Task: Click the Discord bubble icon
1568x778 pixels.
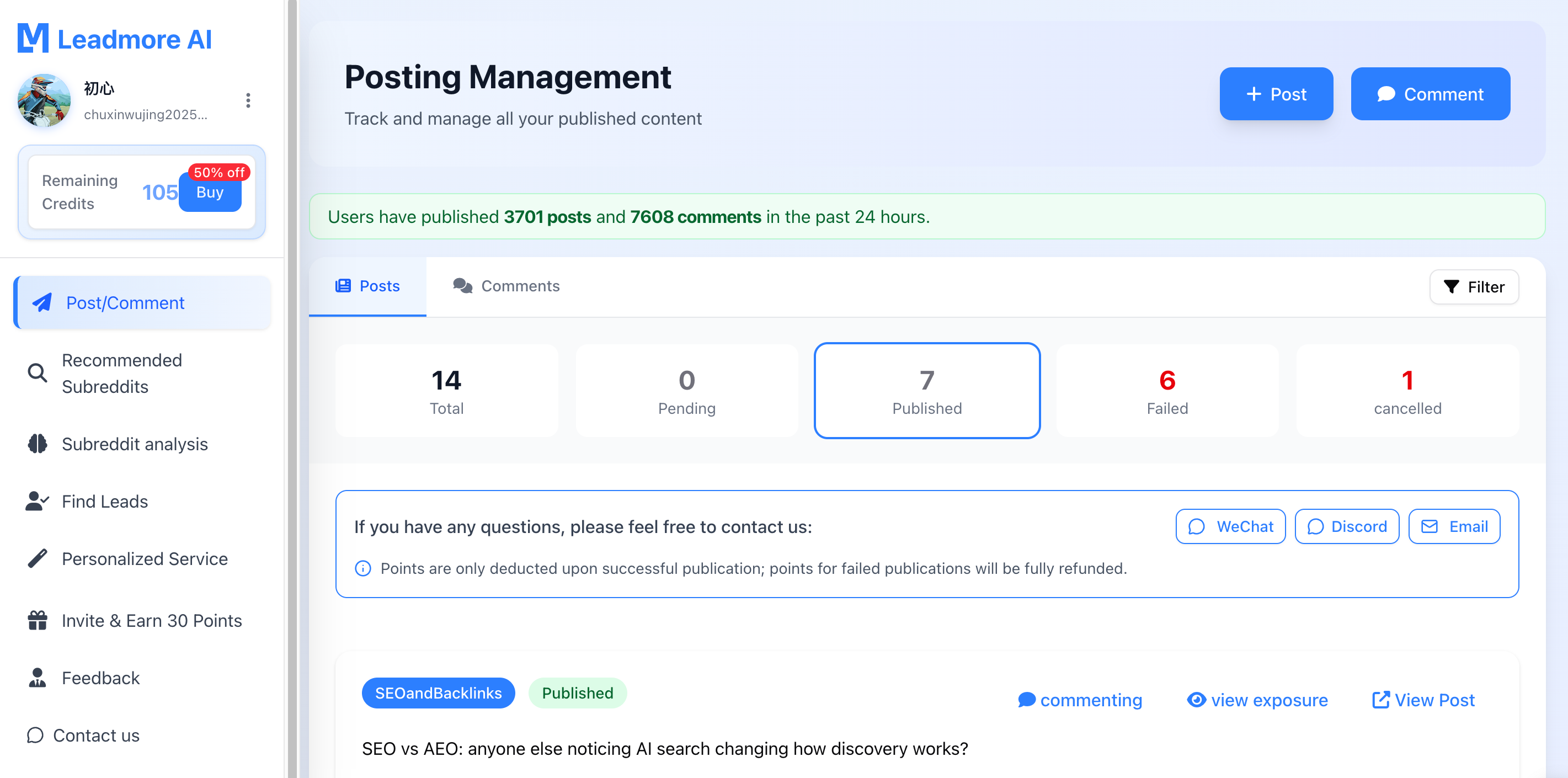Action: coord(1316,526)
